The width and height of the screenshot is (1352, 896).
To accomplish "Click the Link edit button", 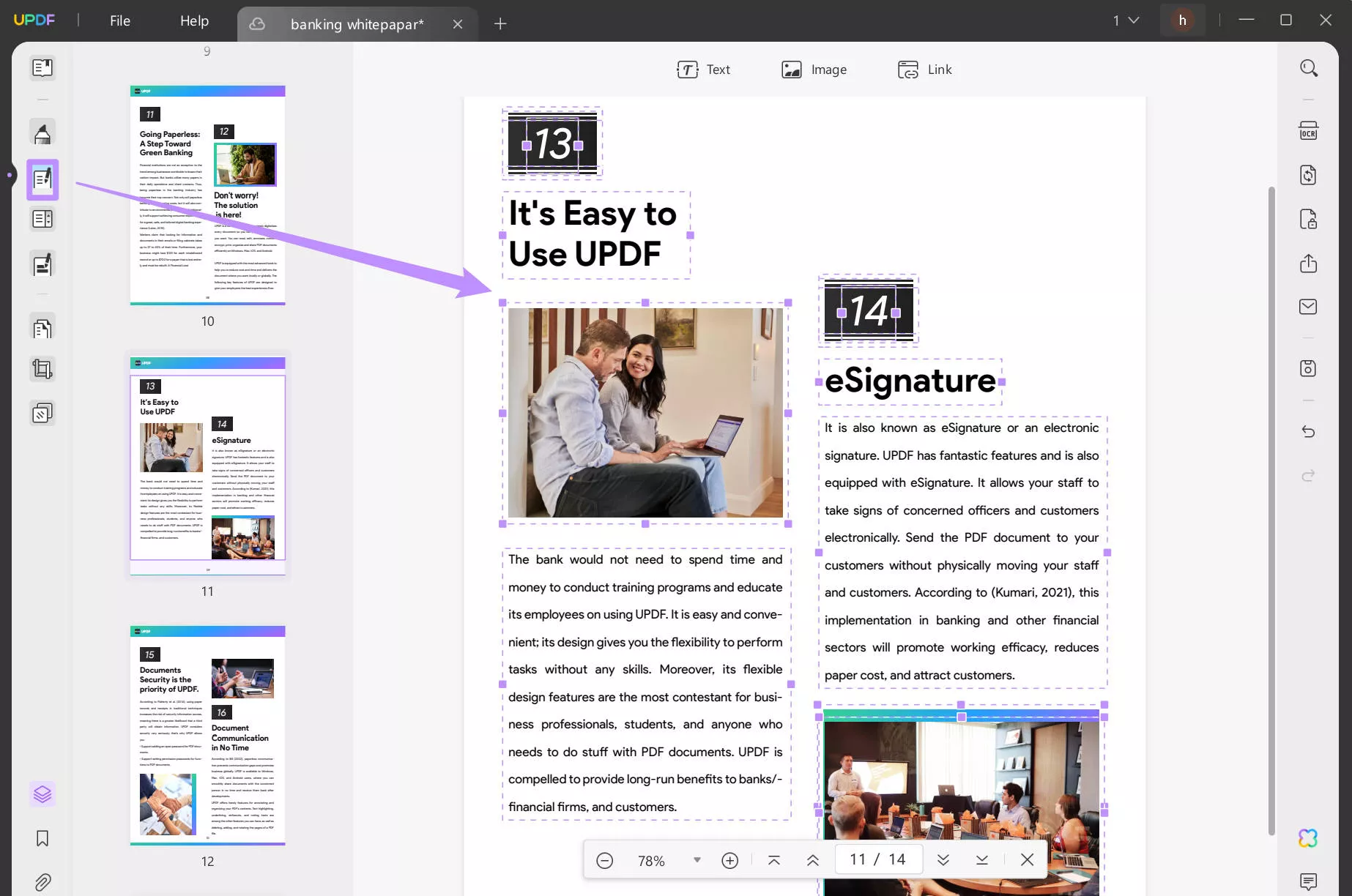I will click(925, 70).
